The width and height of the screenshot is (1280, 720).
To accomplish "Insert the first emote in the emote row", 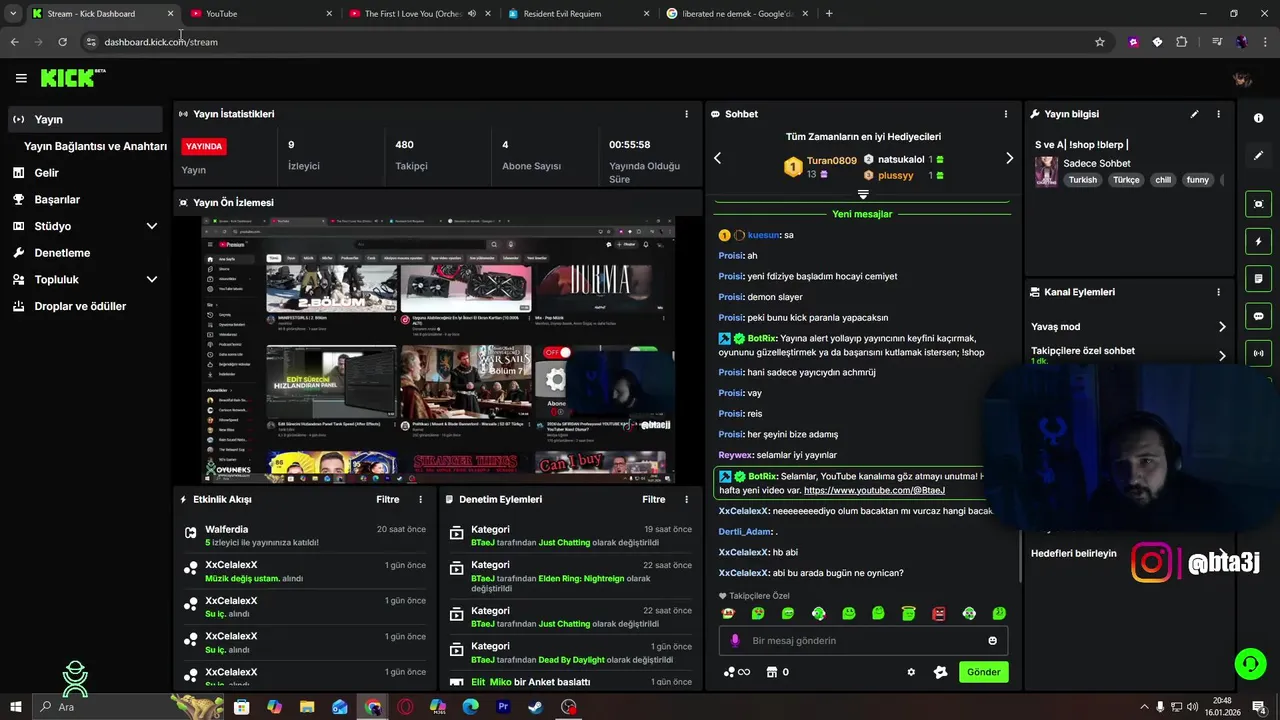I will [x=728, y=614].
